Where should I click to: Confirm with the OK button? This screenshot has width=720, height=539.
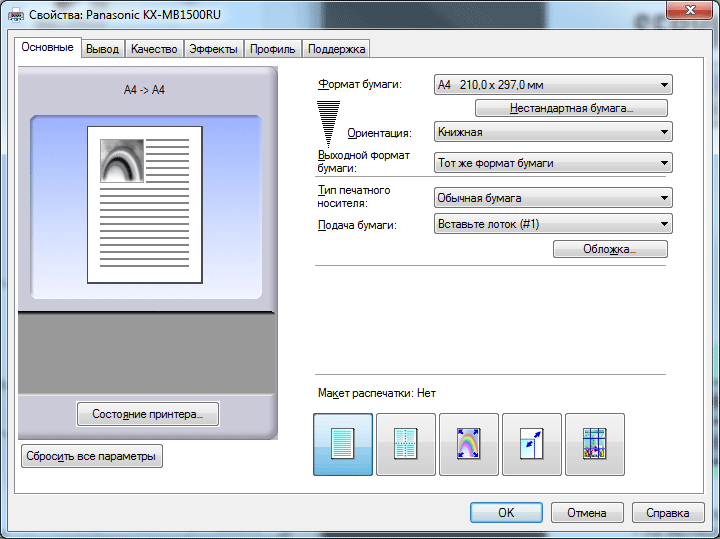[x=506, y=513]
